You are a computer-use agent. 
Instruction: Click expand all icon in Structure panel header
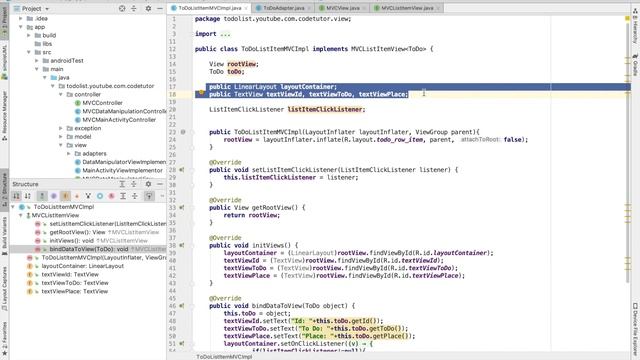(x=122, y=184)
